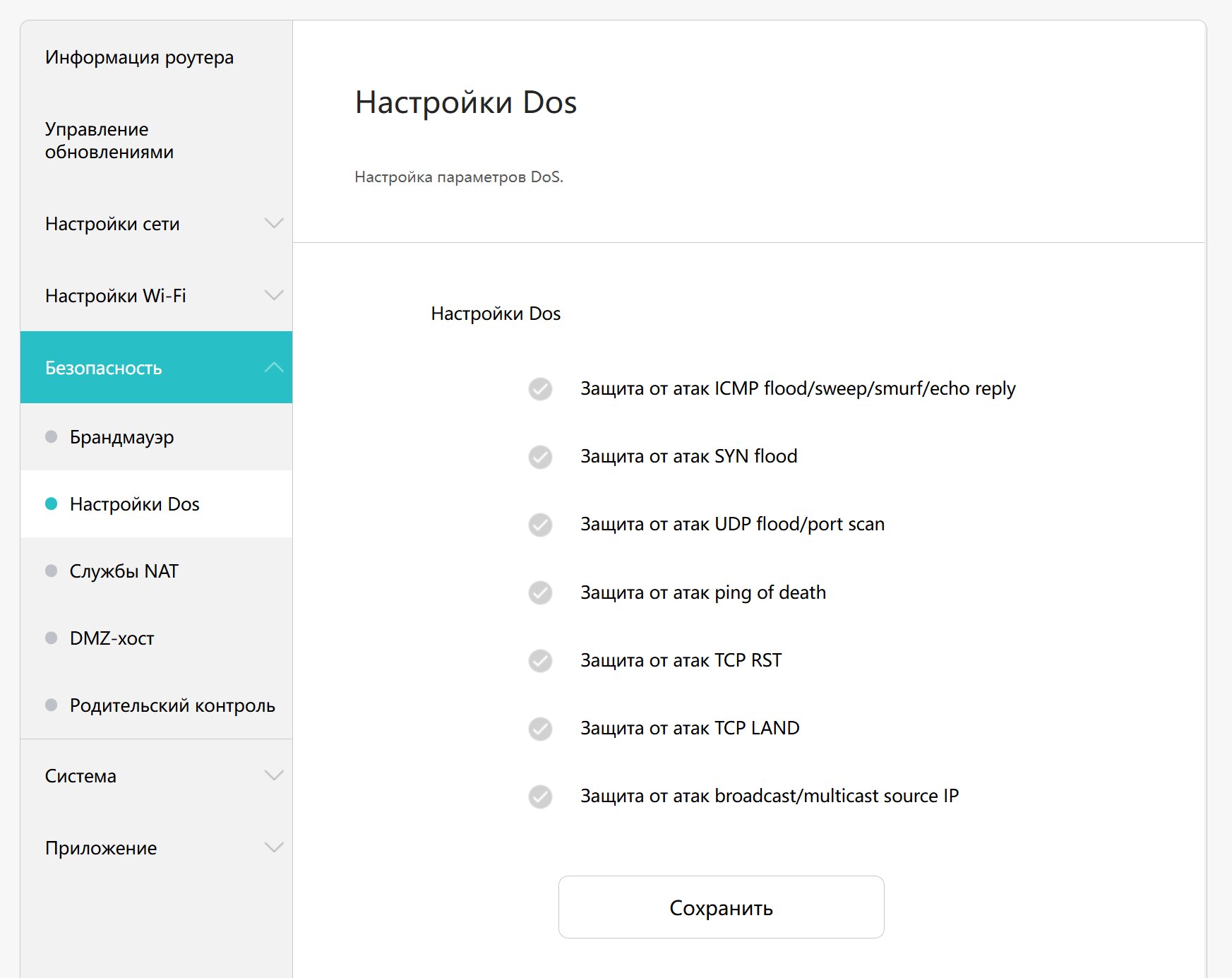Check ping of death protection option
Viewport: 1232px width, 978px height.
pos(540,592)
